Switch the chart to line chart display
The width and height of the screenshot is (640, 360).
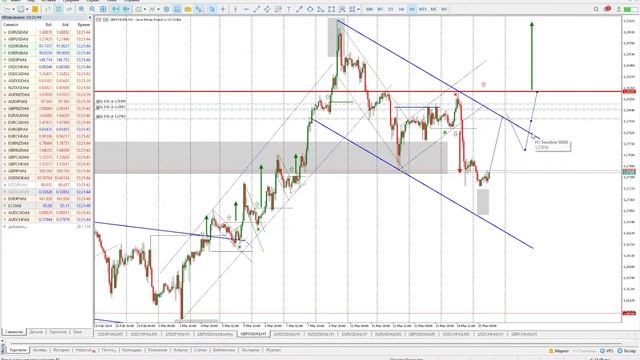coord(69,9)
